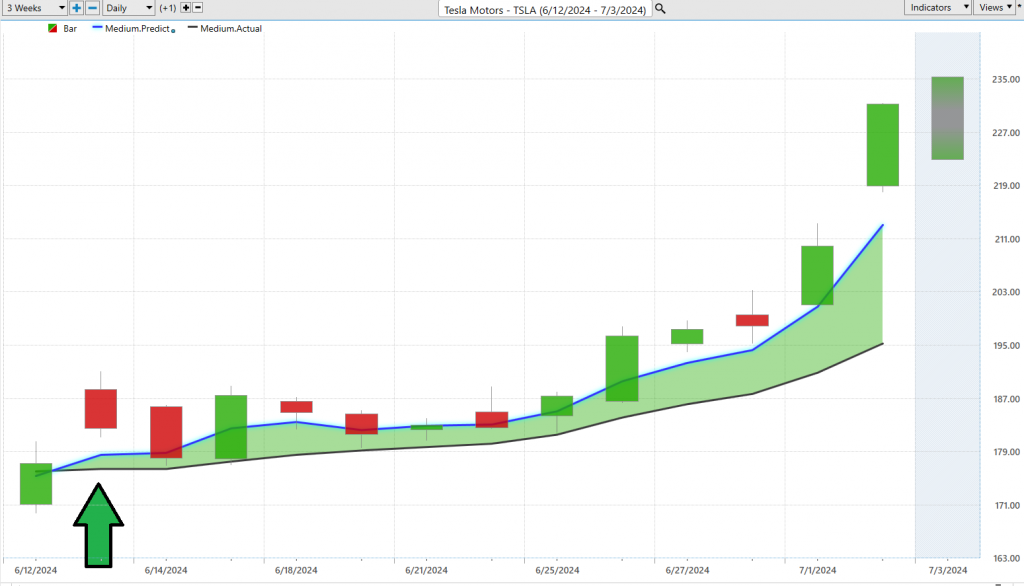Click the blue plus button beside 3 Weeks
The width and height of the screenshot is (1024, 586).
(76, 8)
